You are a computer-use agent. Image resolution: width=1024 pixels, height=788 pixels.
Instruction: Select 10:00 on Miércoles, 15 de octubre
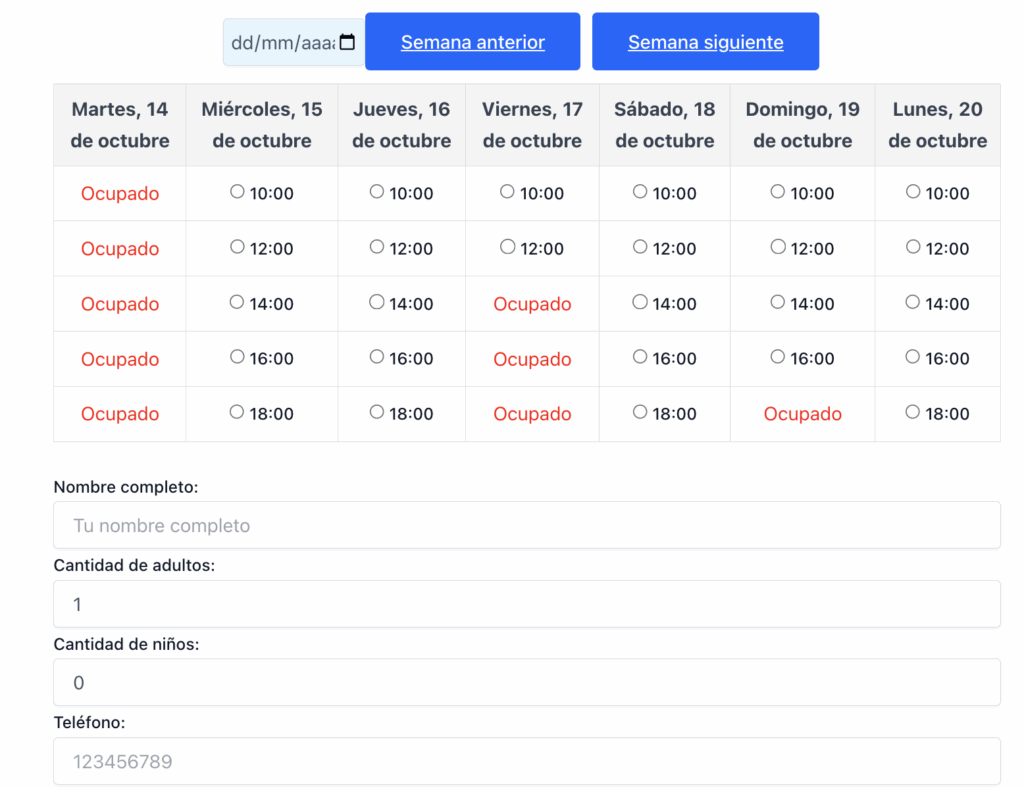click(x=237, y=192)
